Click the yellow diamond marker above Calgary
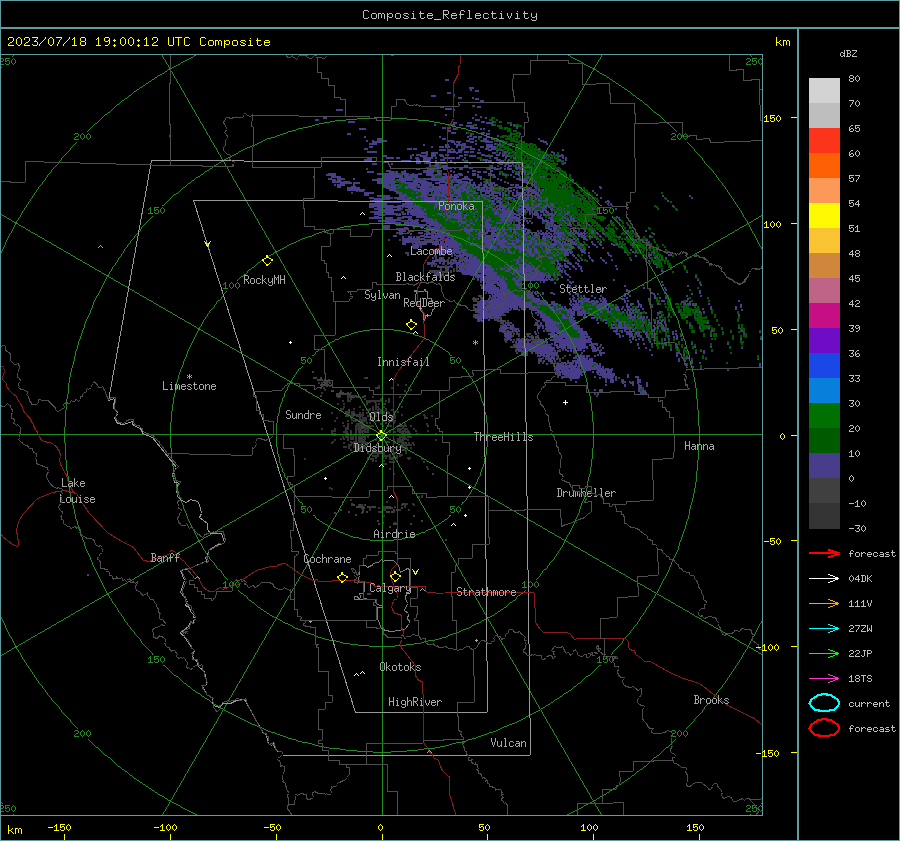 (x=395, y=576)
